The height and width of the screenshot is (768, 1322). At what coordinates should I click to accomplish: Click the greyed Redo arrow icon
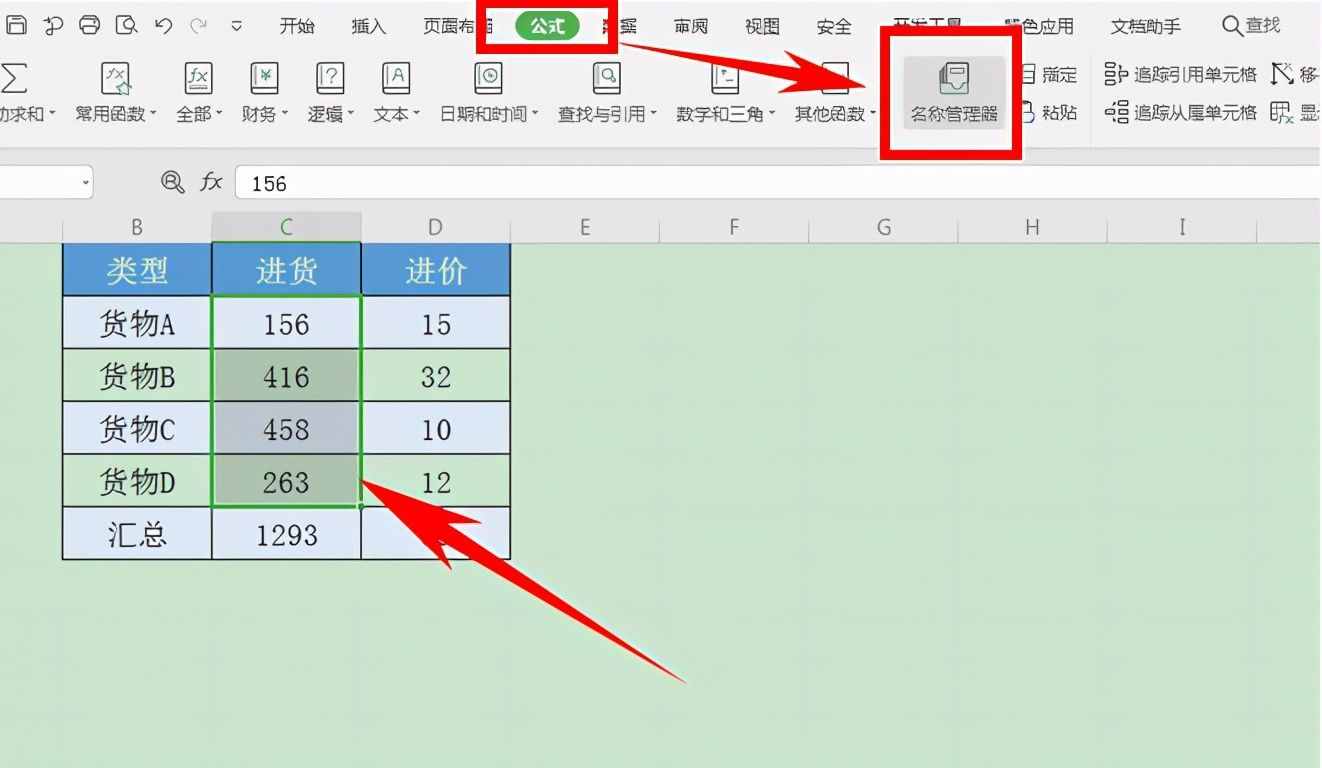pyautogui.click(x=198, y=25)
